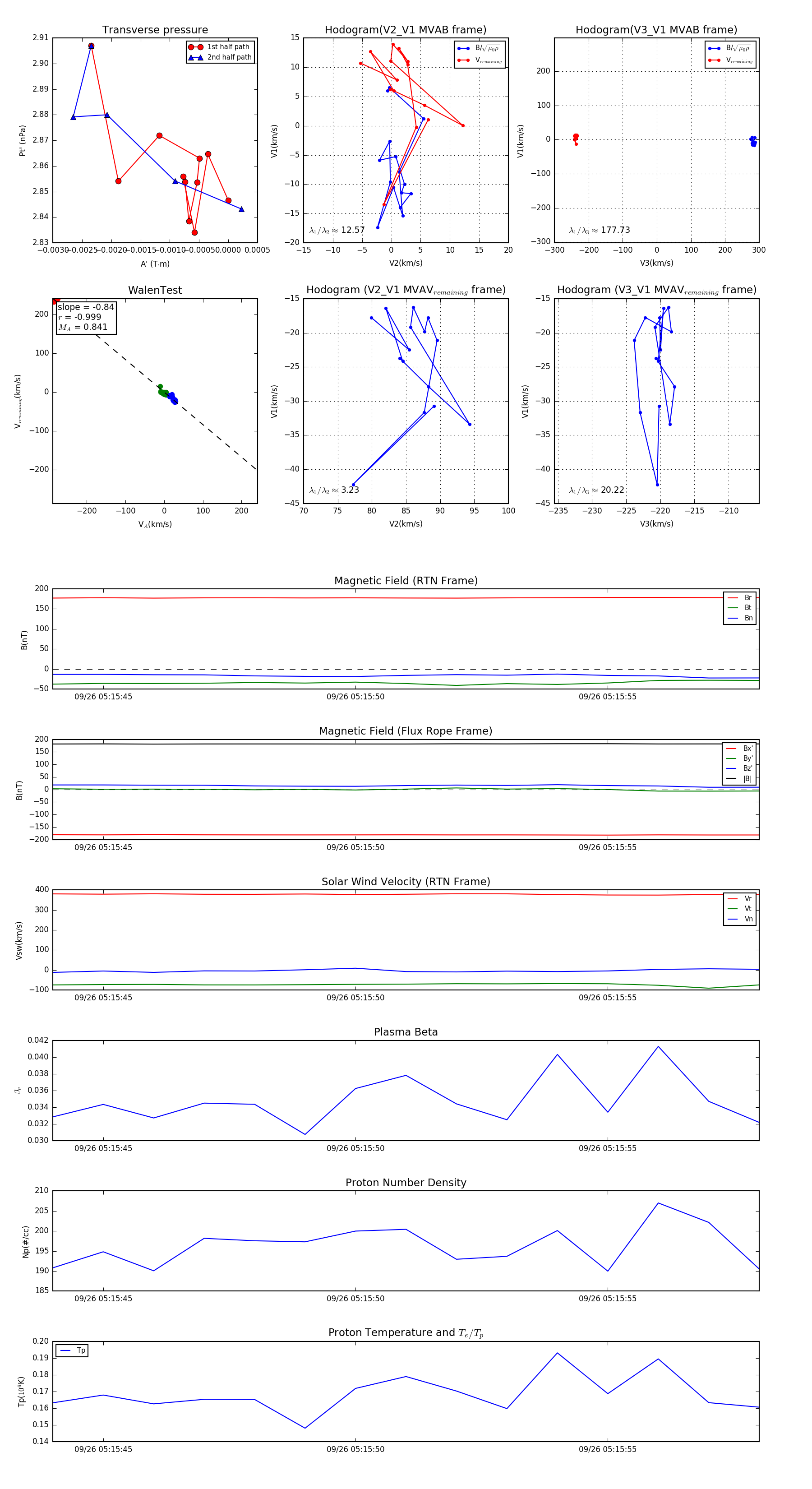812x1489 pixels.
Task: Click the Bx' legend entry in the Flux Rope Frame
Action: point(739,748)
